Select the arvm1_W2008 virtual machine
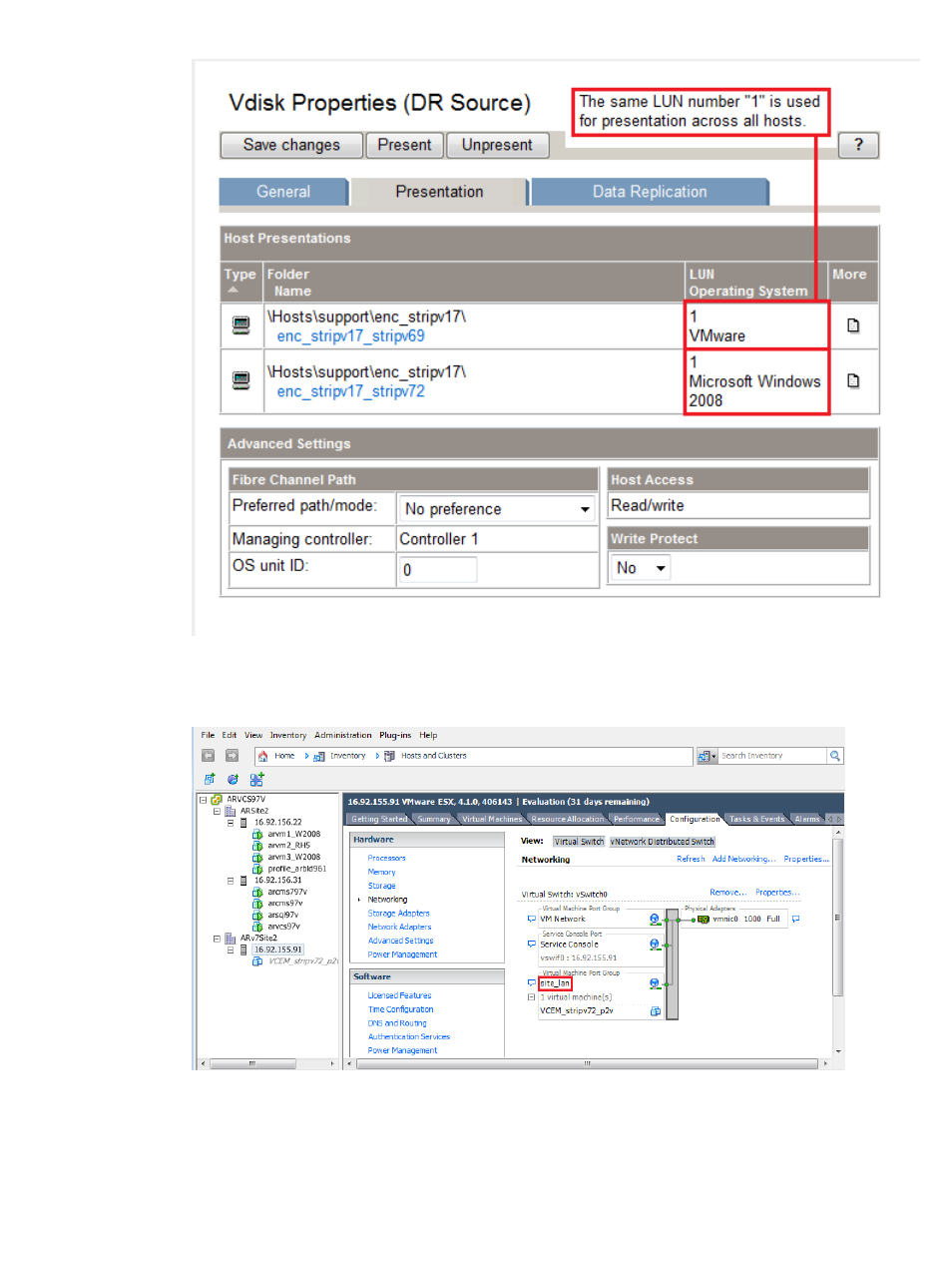The image size is (952, 1268). tap(293, 834)
